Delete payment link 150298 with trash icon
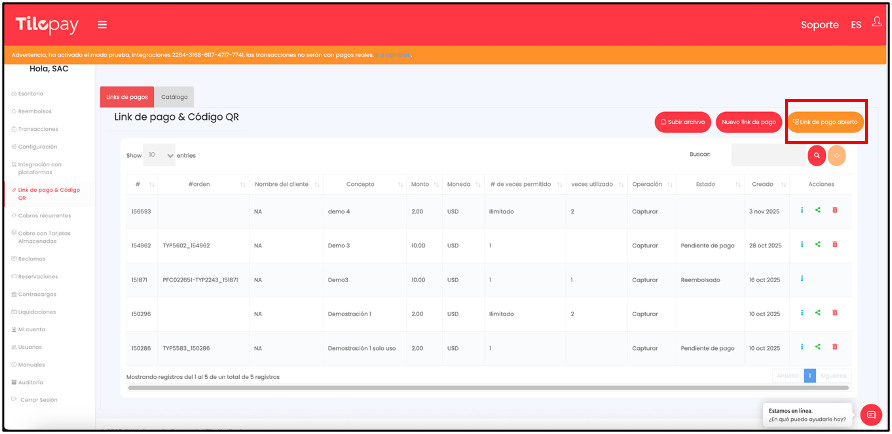 coord(835,313)
